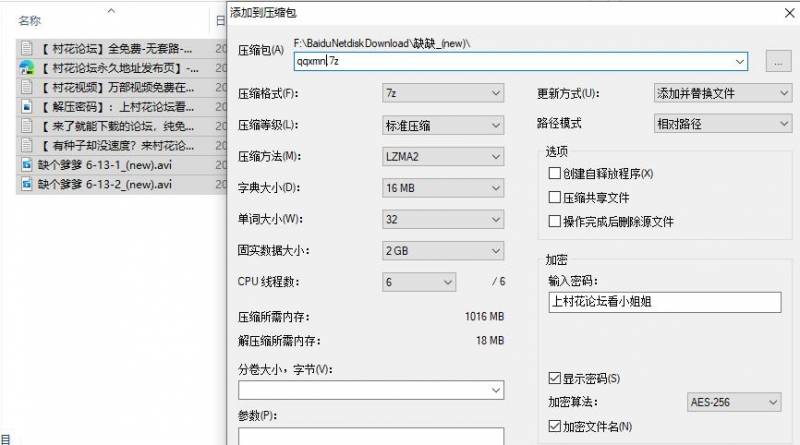The height and width of the screenshot is (445, 800).
Task: Uncheck the 显示密码 checkbox
Action: 555,379
